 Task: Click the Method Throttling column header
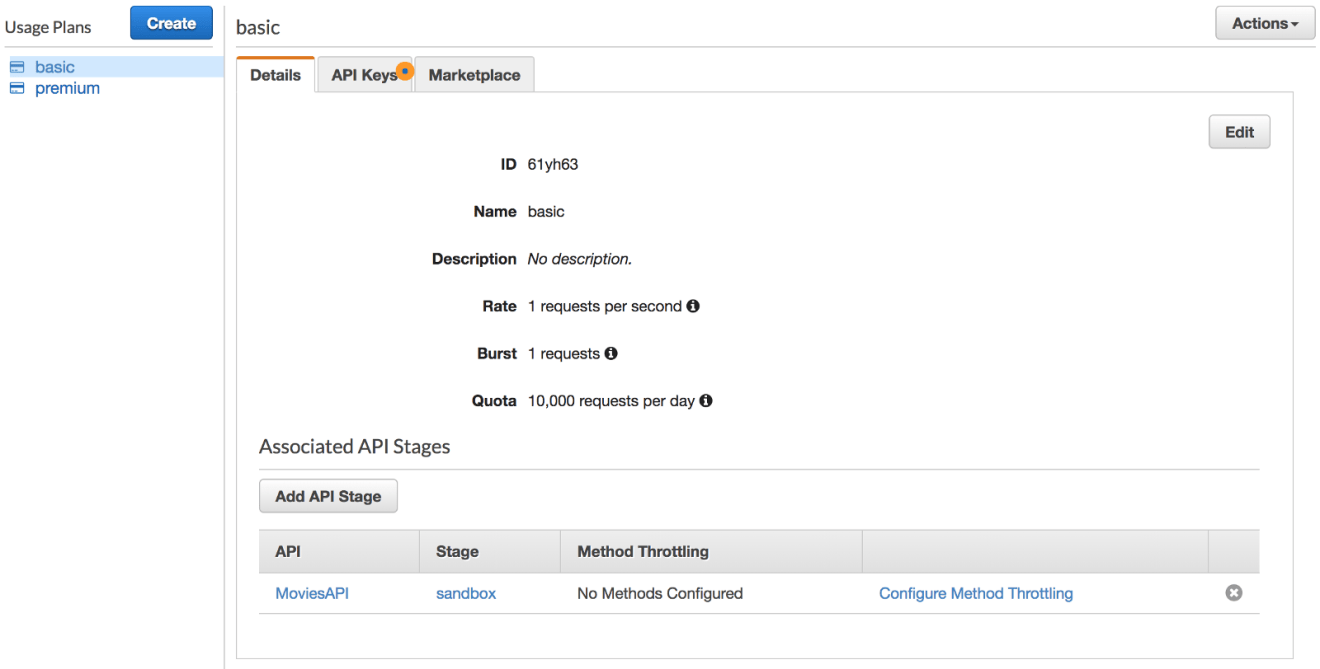[x=643, y=551]
